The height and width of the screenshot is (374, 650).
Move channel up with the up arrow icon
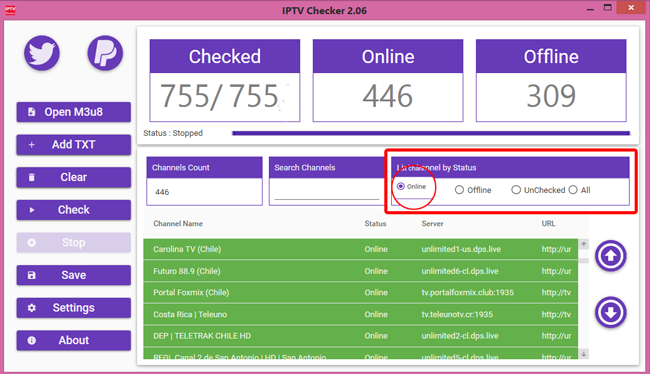tap(611, 256)
